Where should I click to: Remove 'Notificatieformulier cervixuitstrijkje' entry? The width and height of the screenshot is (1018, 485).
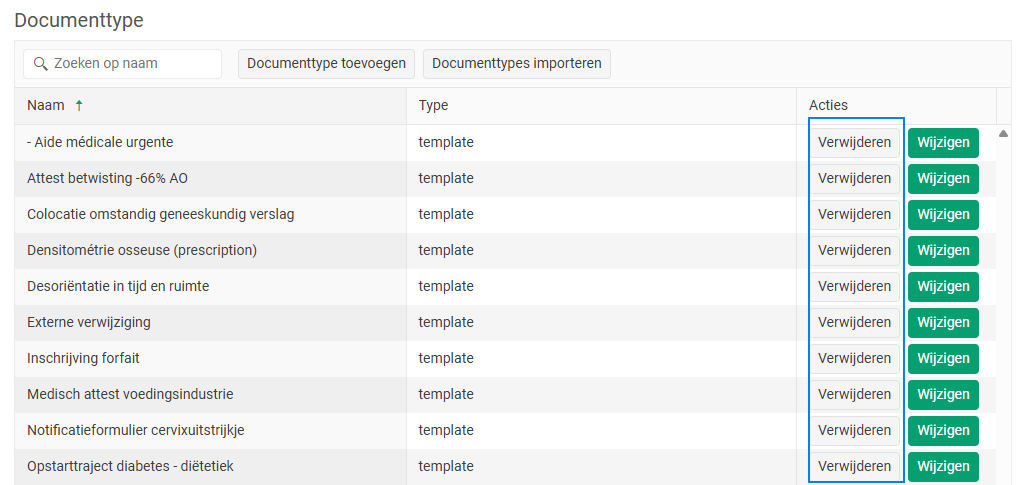click(x=854, y=431)
